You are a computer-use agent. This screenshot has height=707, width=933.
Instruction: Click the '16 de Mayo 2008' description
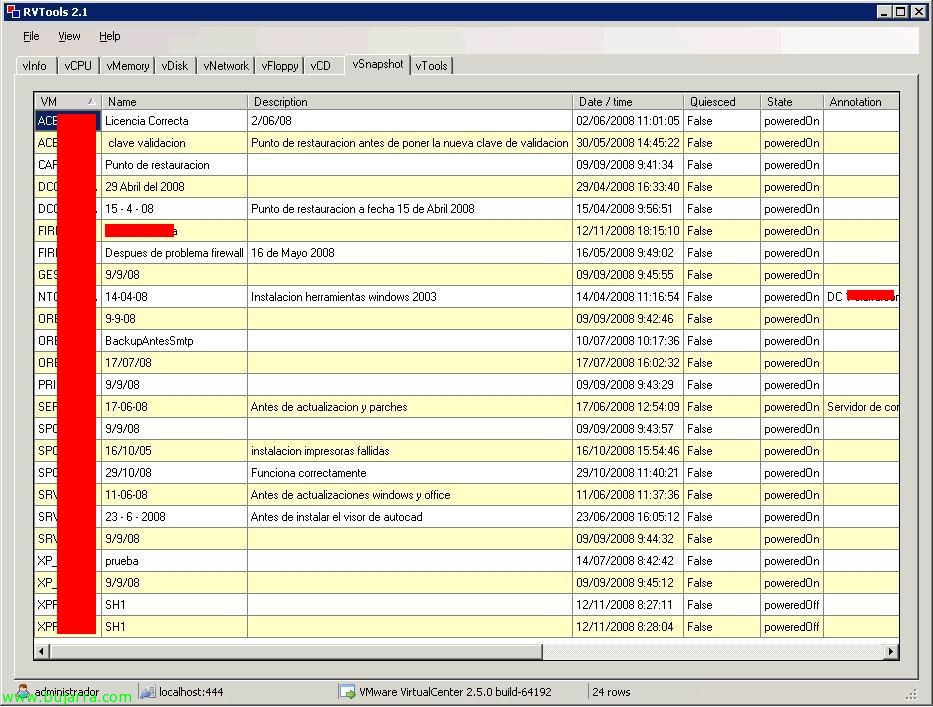coord(293,253)
